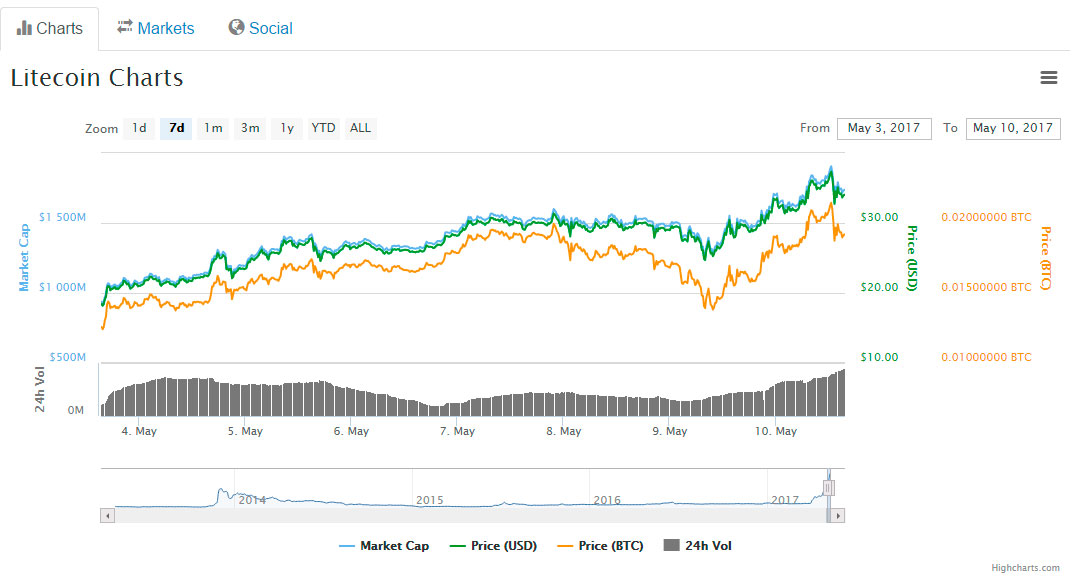The height and width of the screenshot is (582, 1082).
Task: Click the 5. May x-axis label
Action: pyautogui.click(x=245, y=431)
